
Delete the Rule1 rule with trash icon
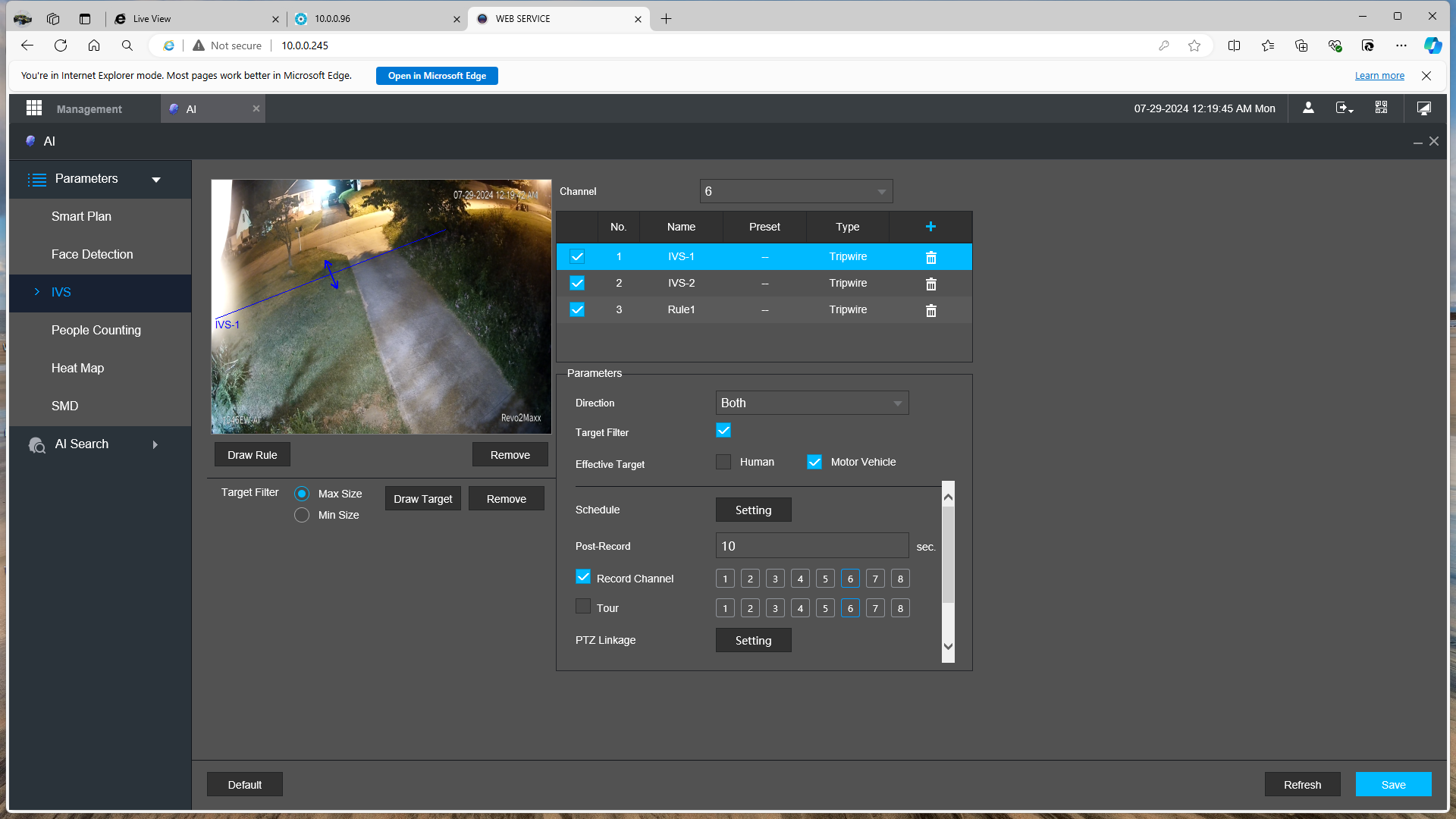[x=931, y=310]
